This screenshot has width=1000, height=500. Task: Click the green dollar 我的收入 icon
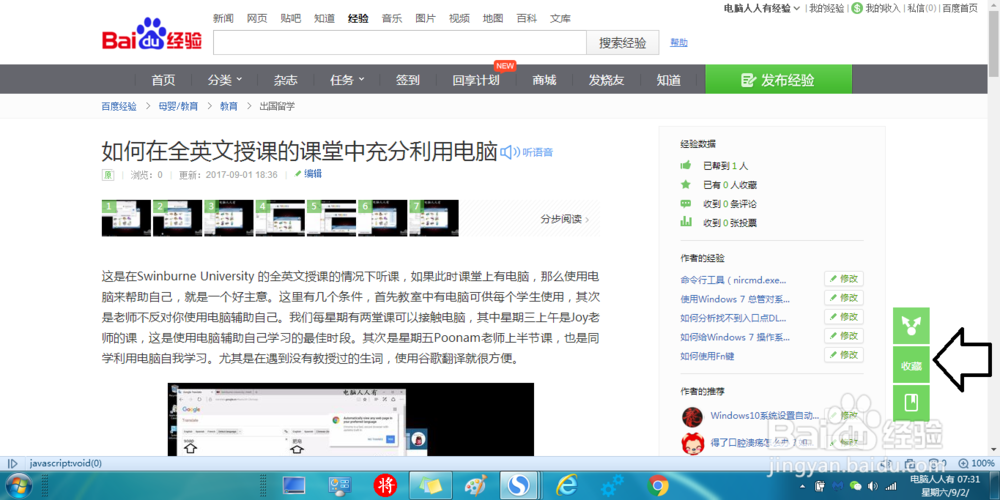pos(857,8)
